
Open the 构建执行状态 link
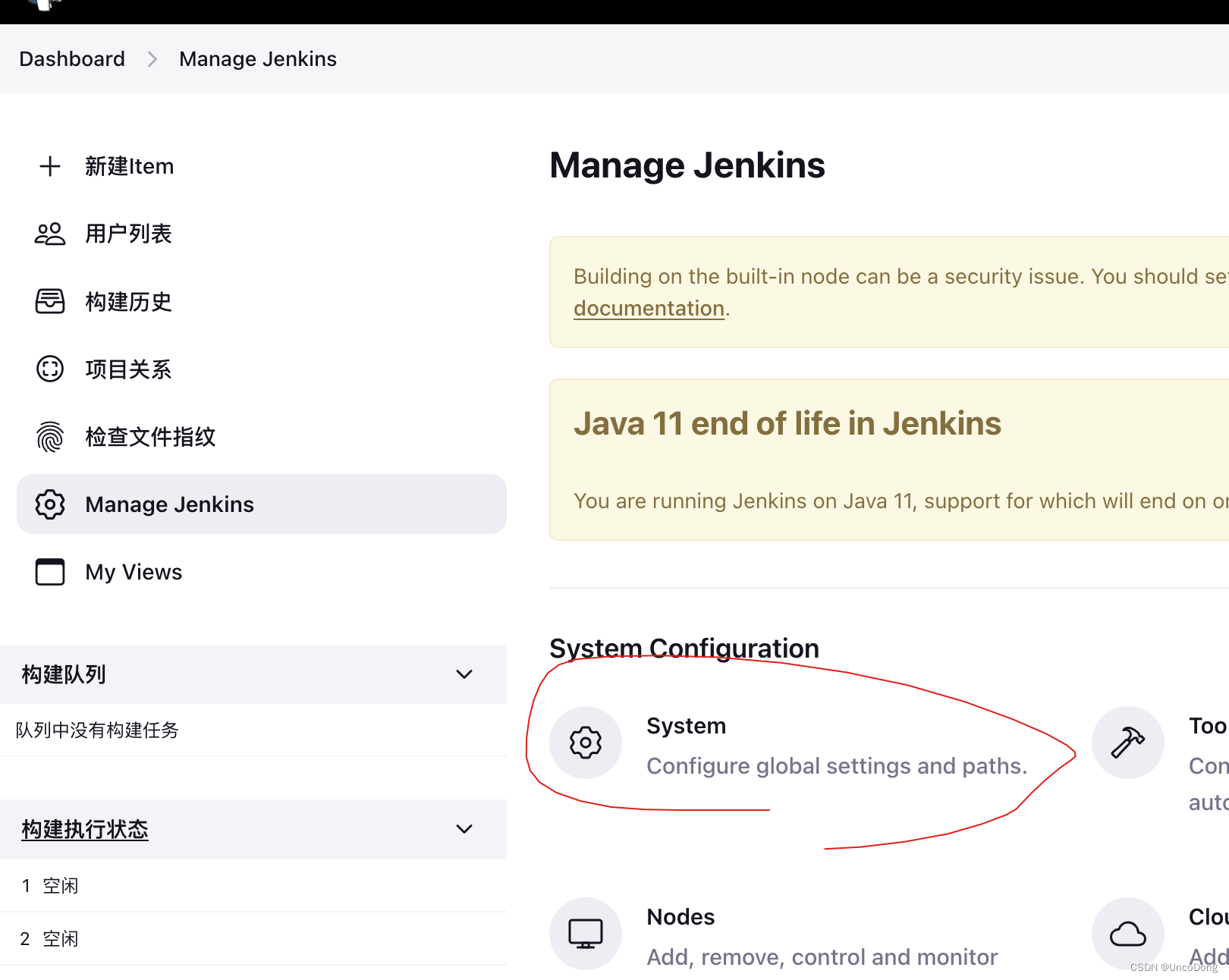85,829
